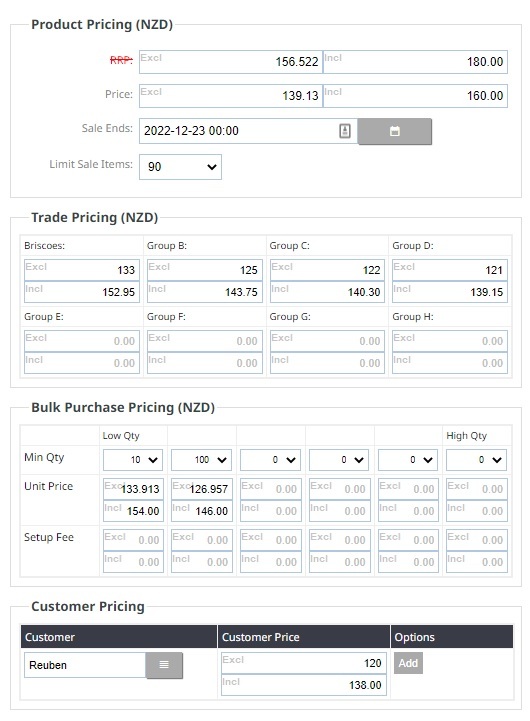This screenshot has width=530, height=721.
Task: Click the Add button under Options
Action: coord(408,663)
